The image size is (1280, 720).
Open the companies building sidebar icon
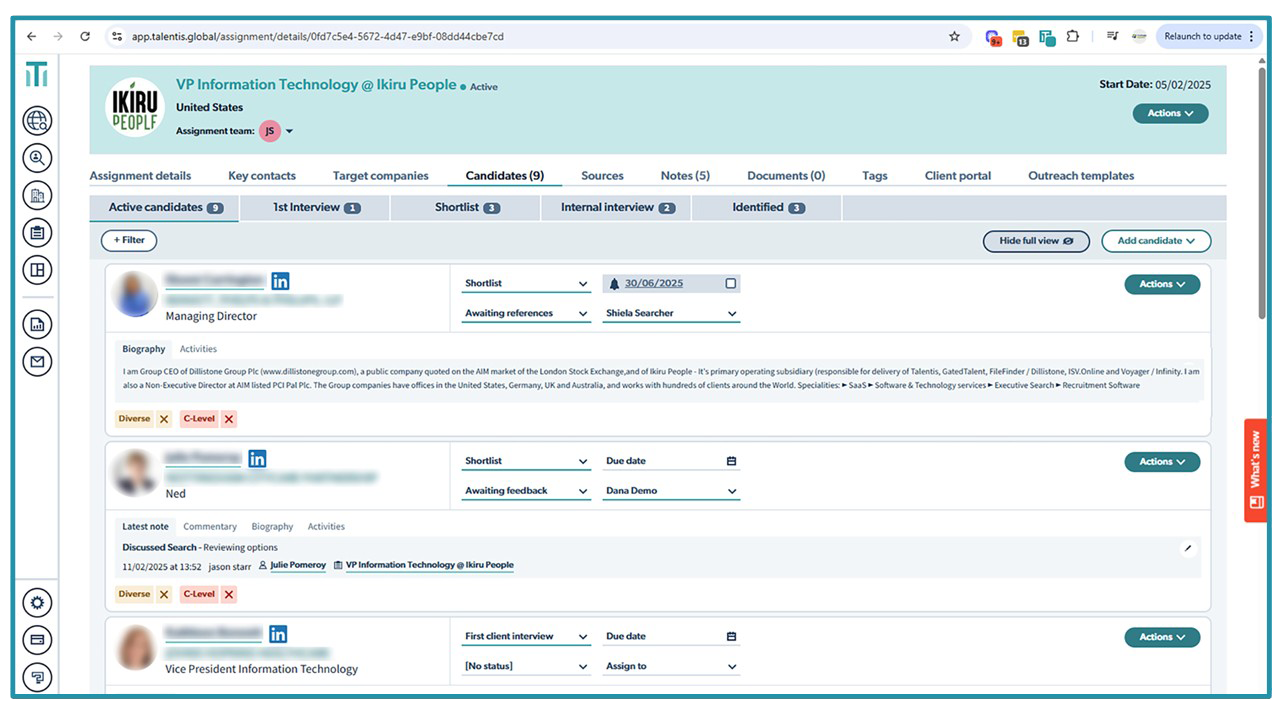click(x=37, y=196)
